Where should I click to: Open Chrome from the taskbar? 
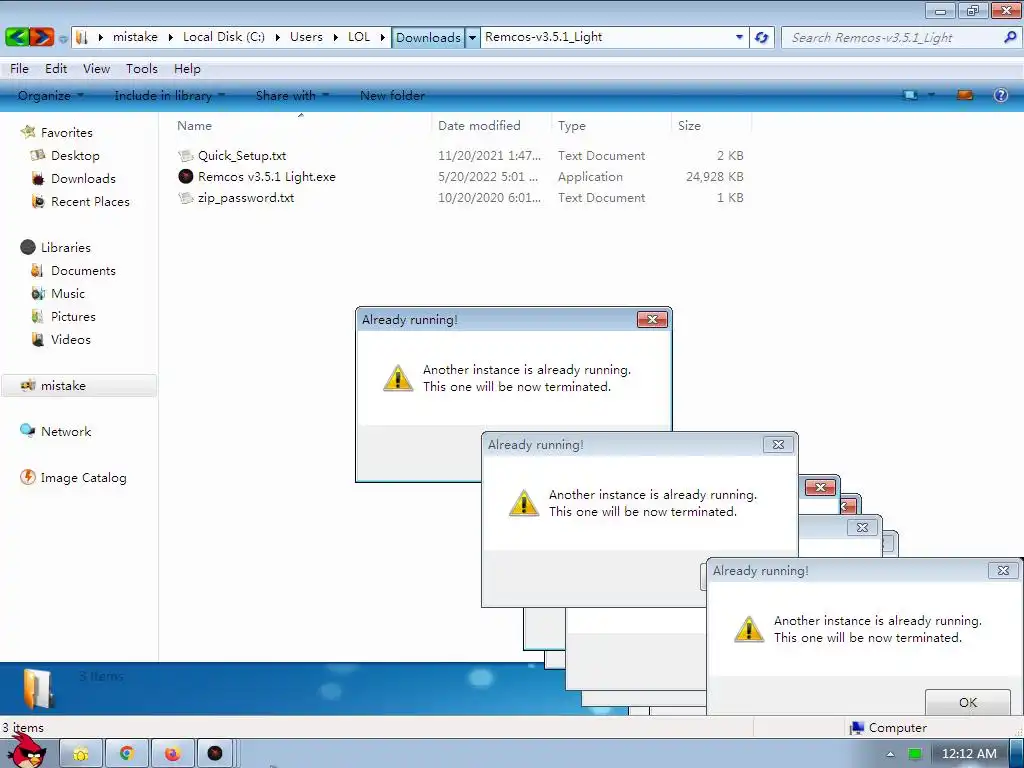127,754
